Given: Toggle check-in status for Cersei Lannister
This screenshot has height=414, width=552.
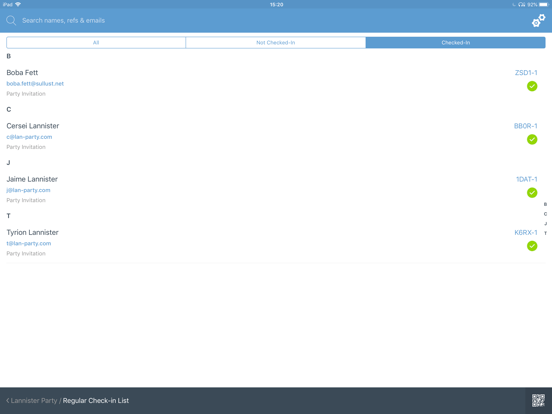Looking at the screenshot, I should tap(532, 139).
